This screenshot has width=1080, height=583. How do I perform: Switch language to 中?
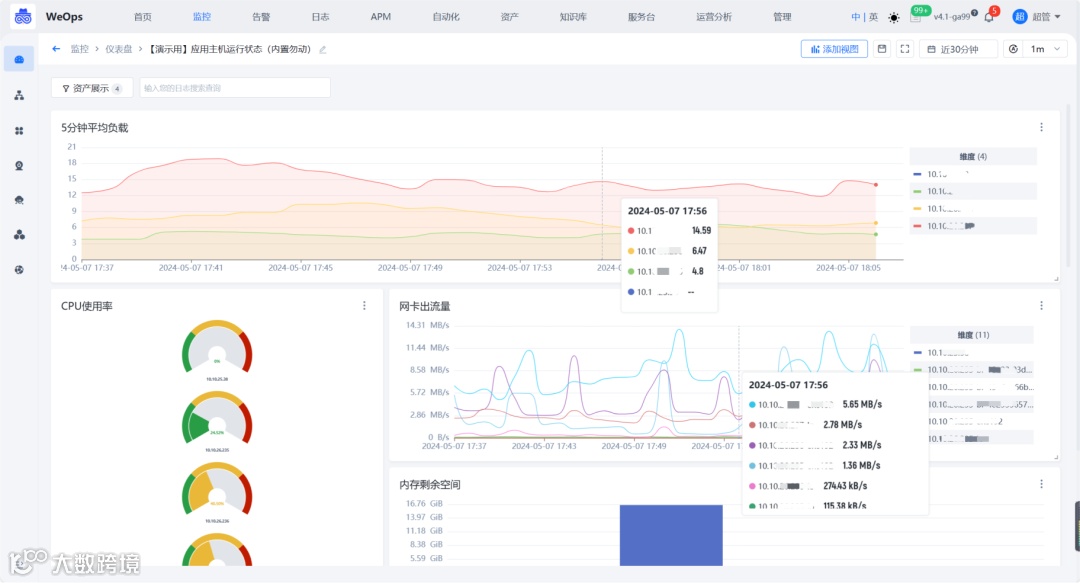pyautogui.click(x=855, y=17)
